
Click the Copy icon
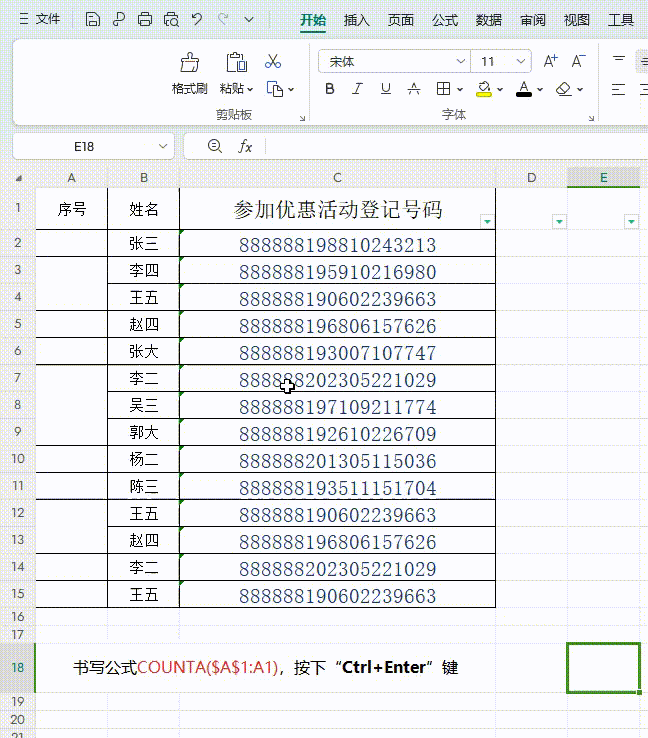(x=275, y=89)
